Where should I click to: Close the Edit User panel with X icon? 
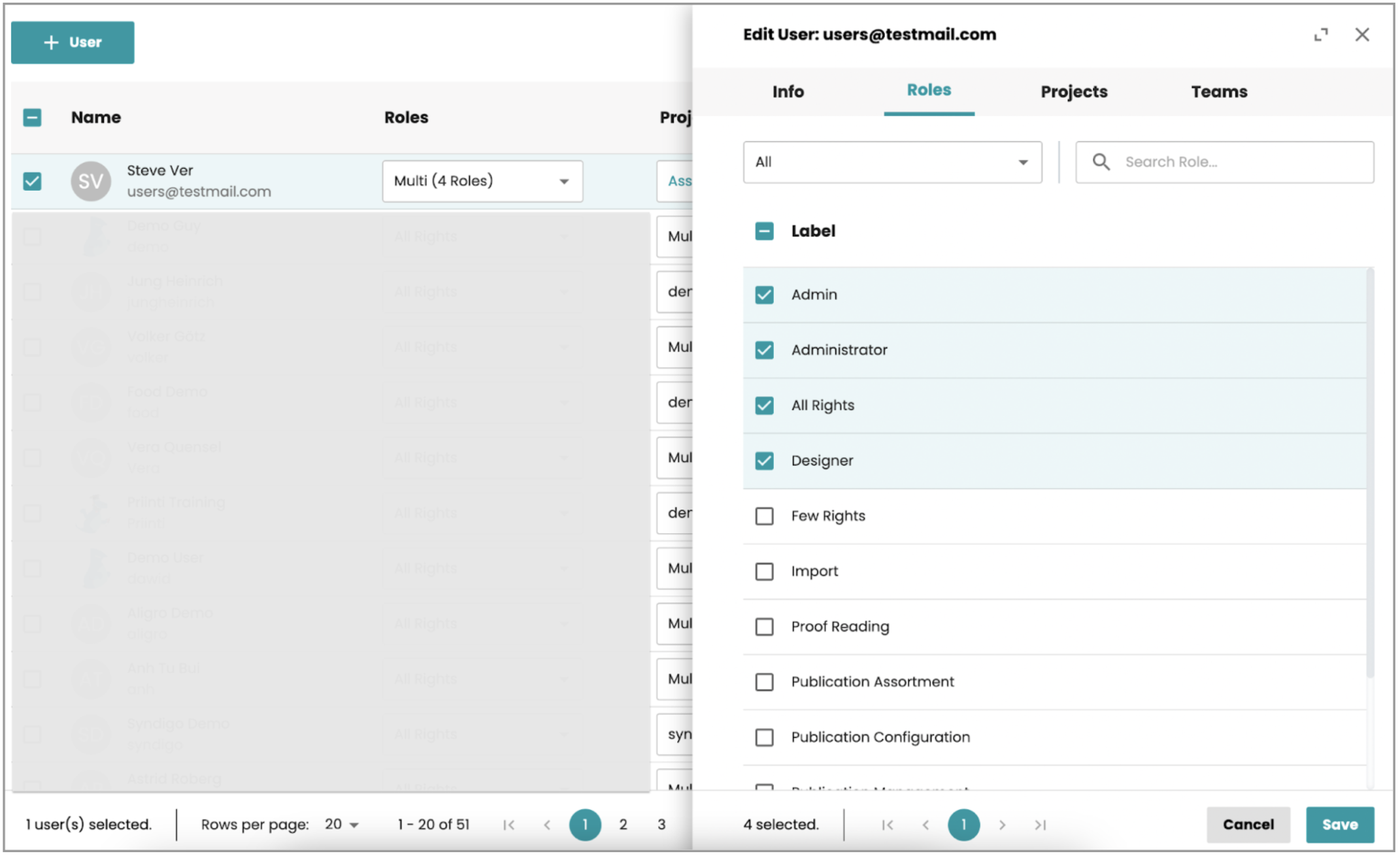(1362, 35)
